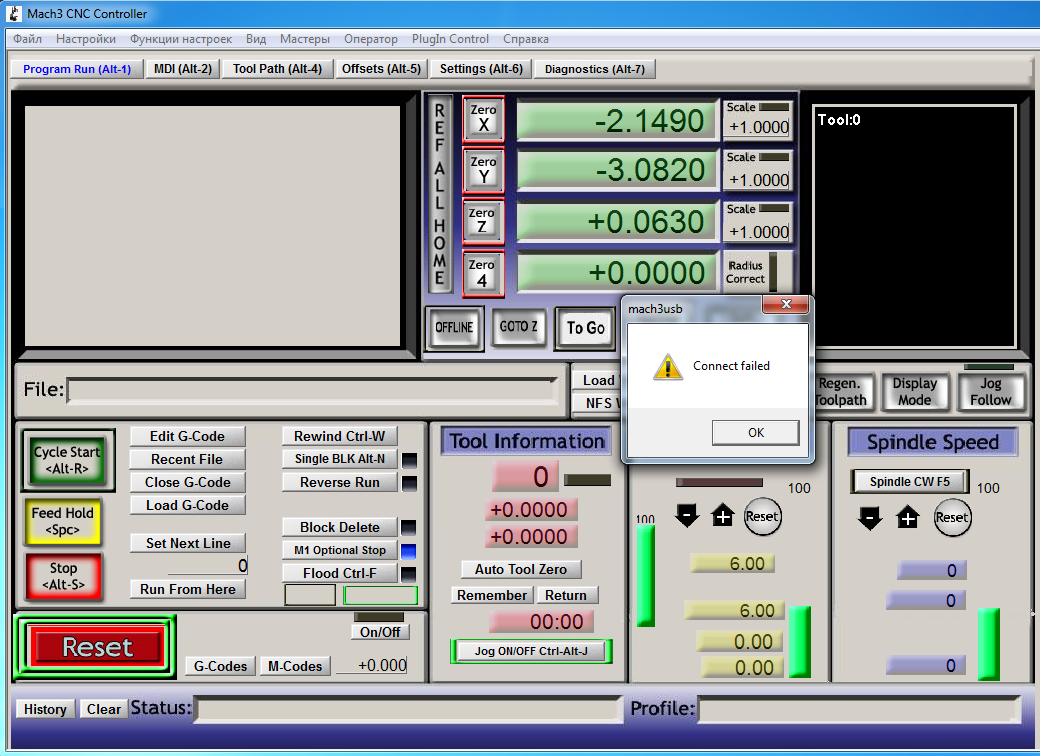Click Load G-Code button
Image resolution: width=1040 pixels, height=756 pixels.
point(187,505)
